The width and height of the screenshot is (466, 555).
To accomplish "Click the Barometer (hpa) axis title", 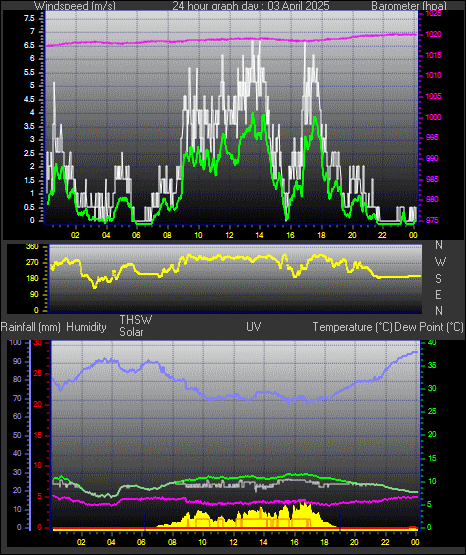I will (409, 6).
